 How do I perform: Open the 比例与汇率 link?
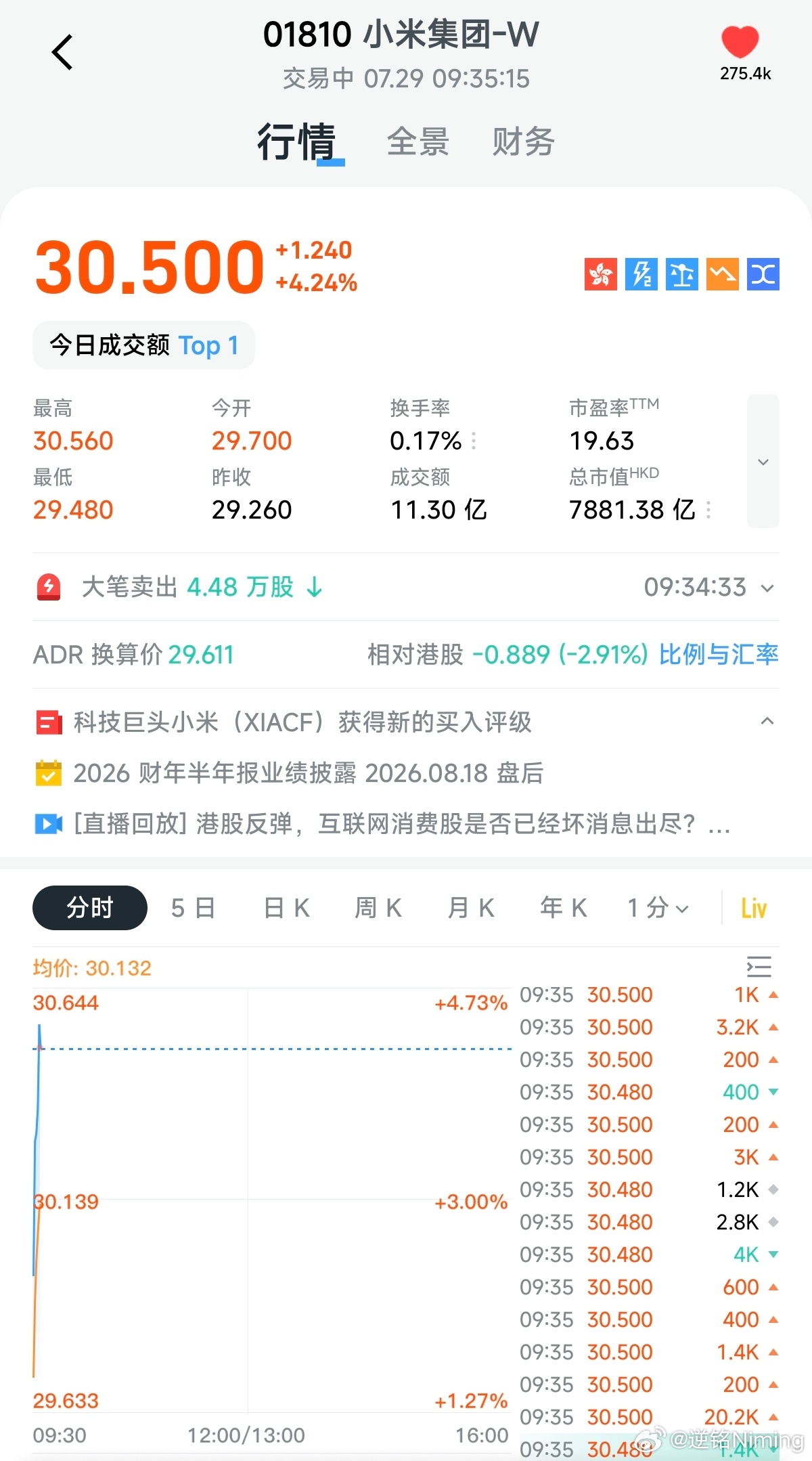[x=719, y=655]
